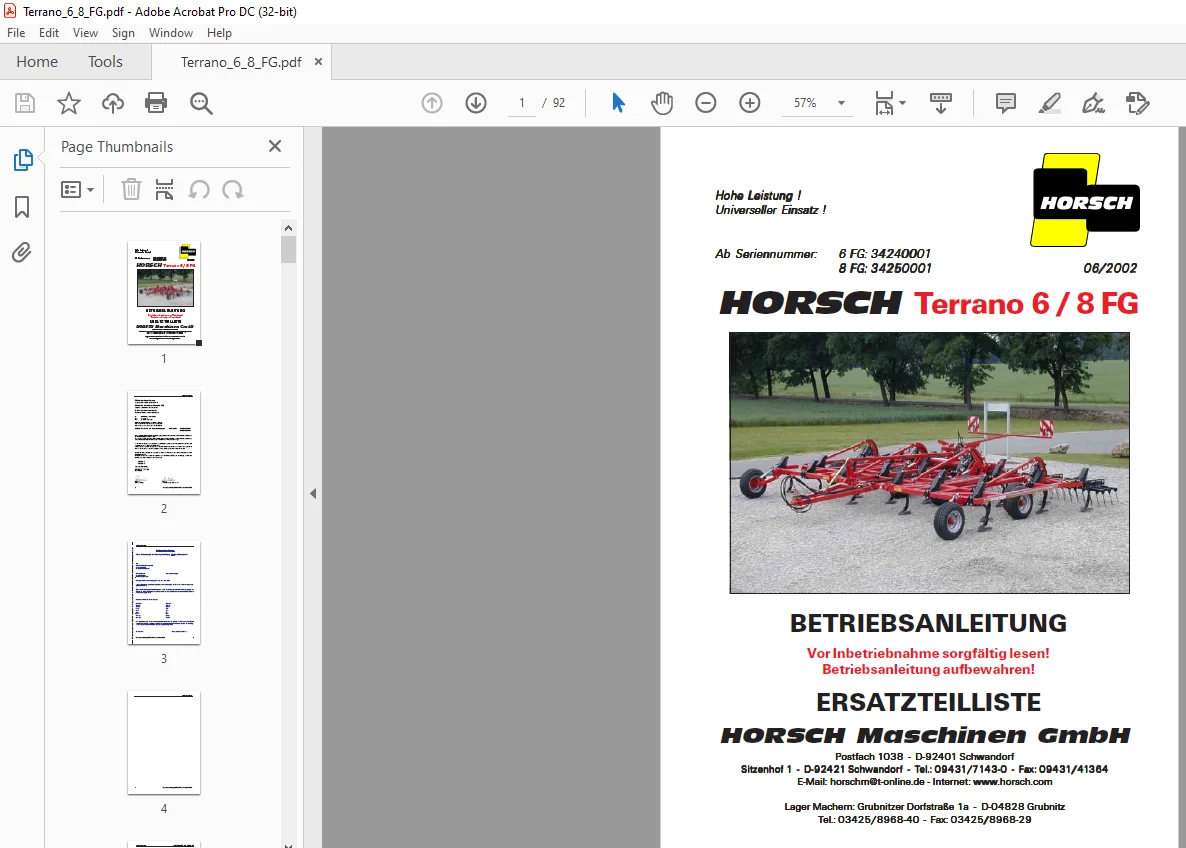Rotate page clockwise
The width and height of the screenshot is (1186, 848).
pos(233,190)
